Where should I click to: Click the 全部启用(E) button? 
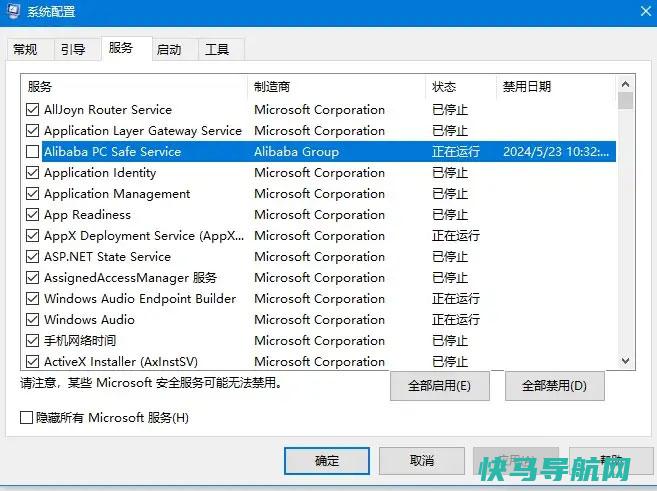440,385
